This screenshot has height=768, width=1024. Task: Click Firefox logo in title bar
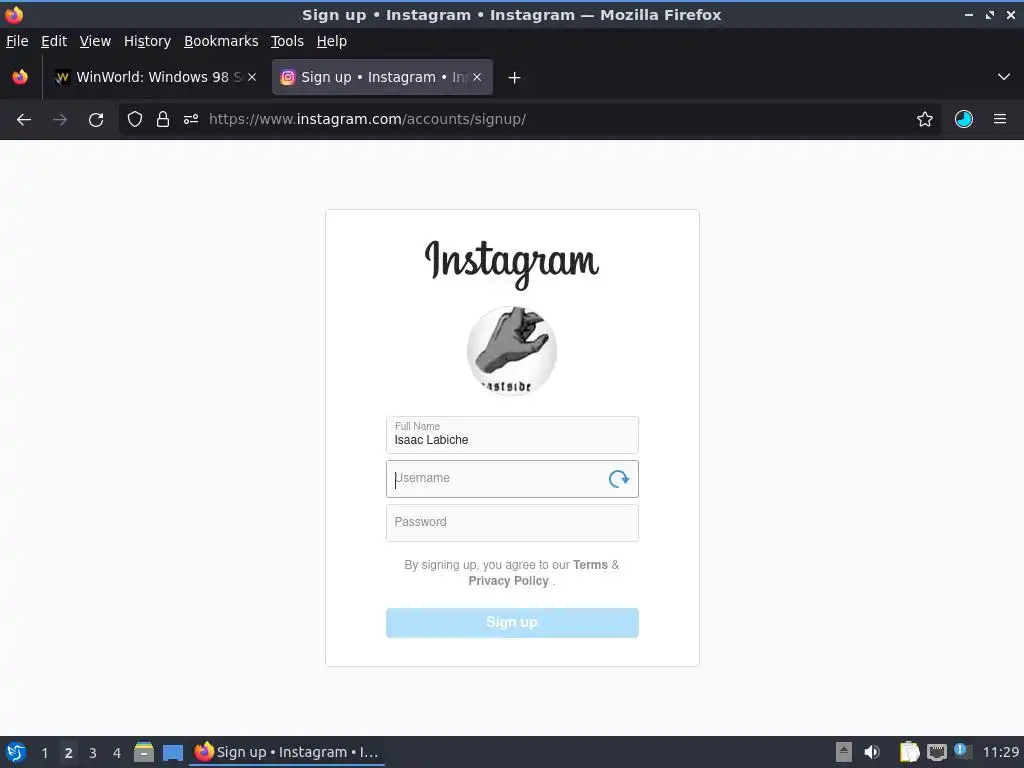coord(14,15)
